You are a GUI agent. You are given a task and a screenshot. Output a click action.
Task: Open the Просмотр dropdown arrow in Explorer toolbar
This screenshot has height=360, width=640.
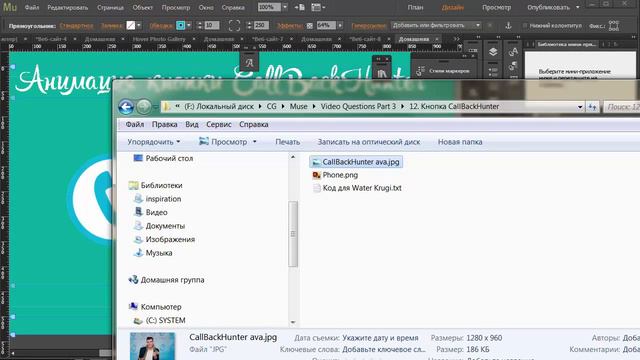point(254,142)
